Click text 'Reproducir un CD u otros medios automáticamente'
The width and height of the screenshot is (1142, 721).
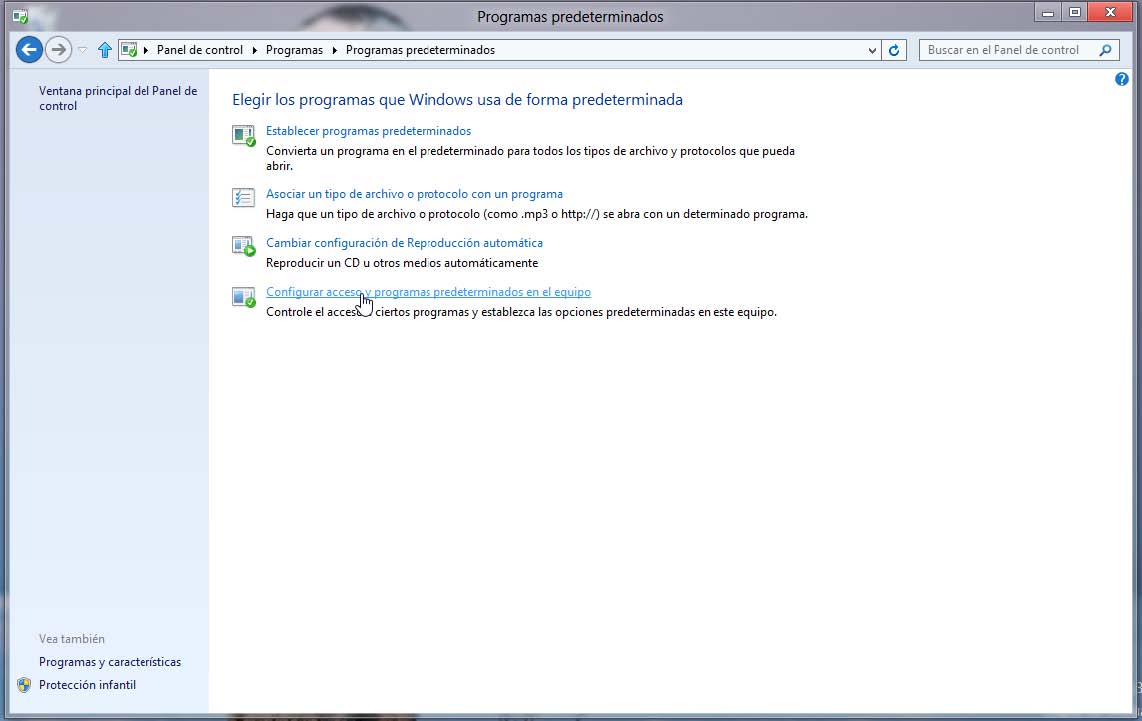[402, 263]
